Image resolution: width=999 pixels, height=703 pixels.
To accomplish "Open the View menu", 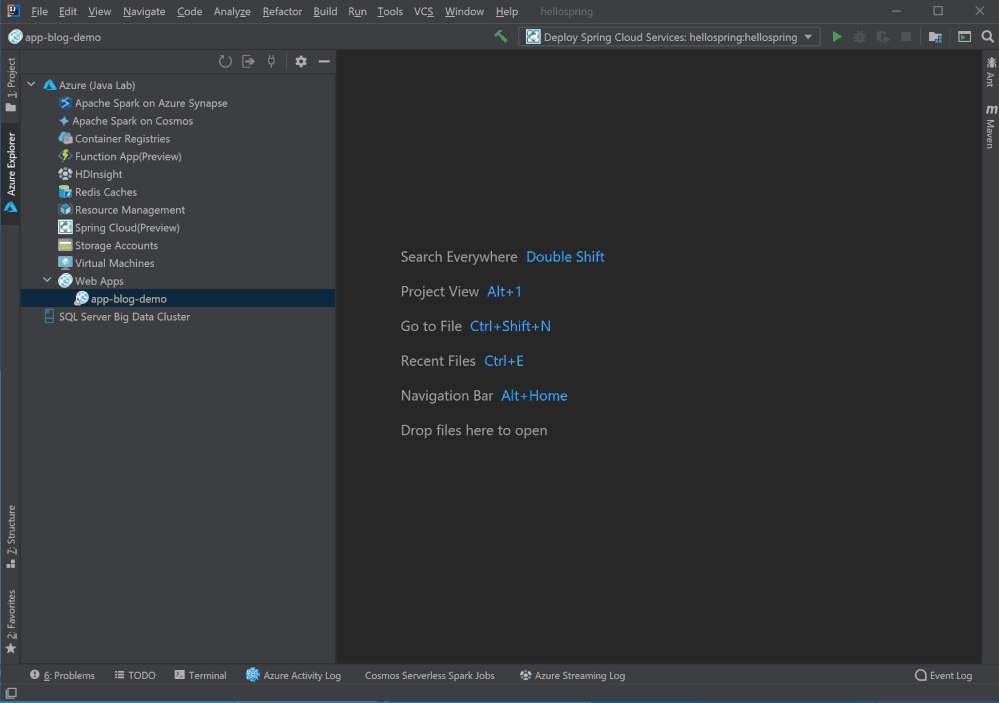I will (x=99, y=11).
